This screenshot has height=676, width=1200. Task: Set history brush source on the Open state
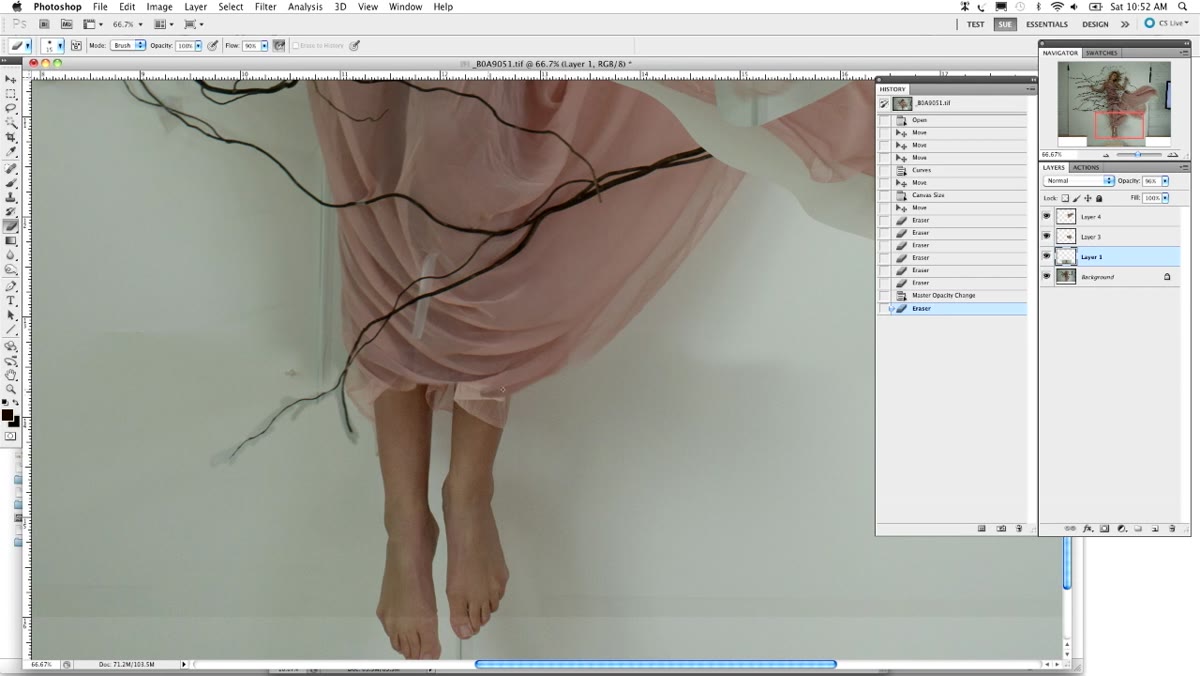pyautogui.click(x=884, y=120)
